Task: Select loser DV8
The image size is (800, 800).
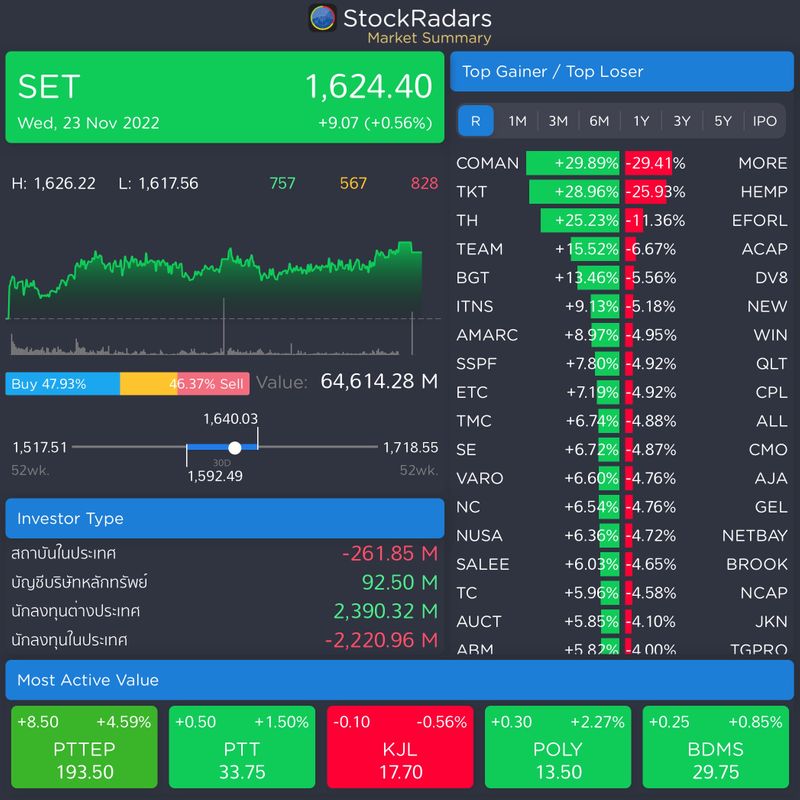Action: coord(771,278)
